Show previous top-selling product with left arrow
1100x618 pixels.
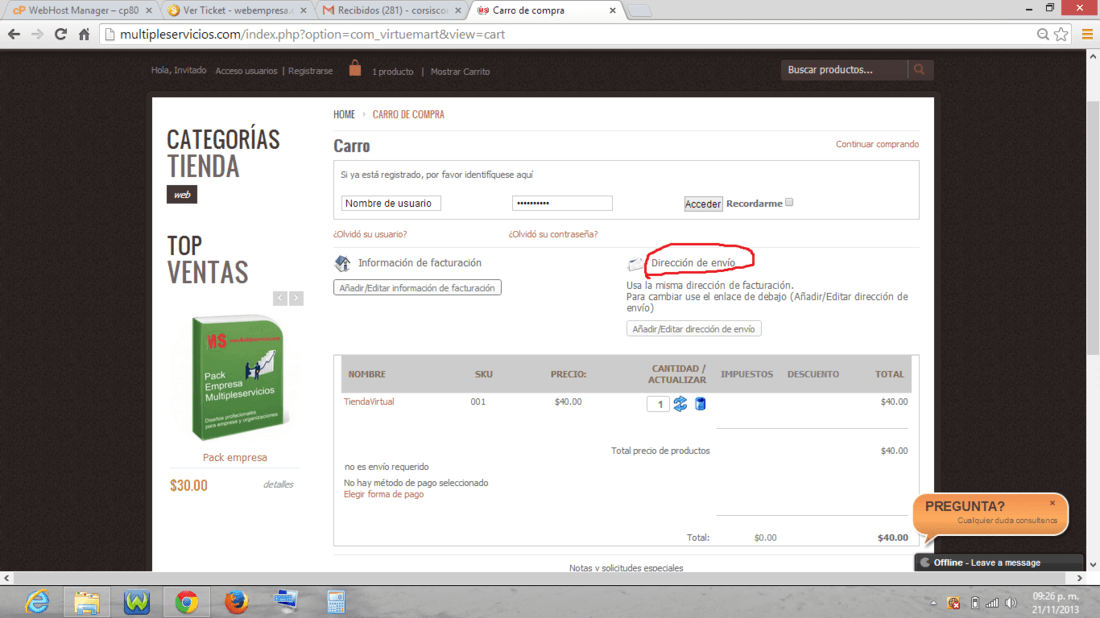pyautogui.click(x=280, y=298)
